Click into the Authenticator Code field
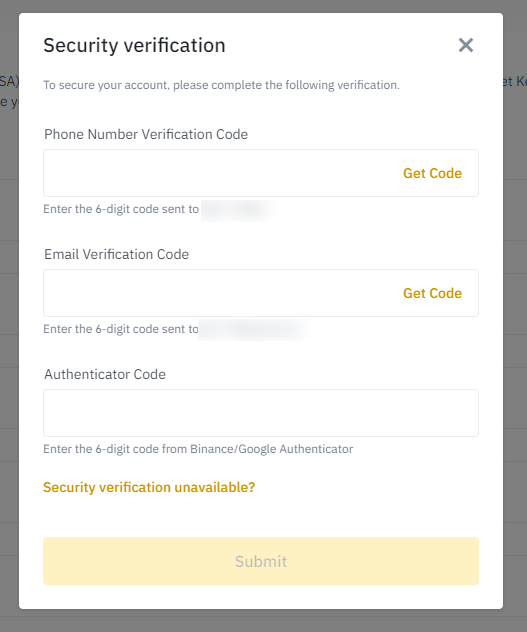 (x=261, y=413)
